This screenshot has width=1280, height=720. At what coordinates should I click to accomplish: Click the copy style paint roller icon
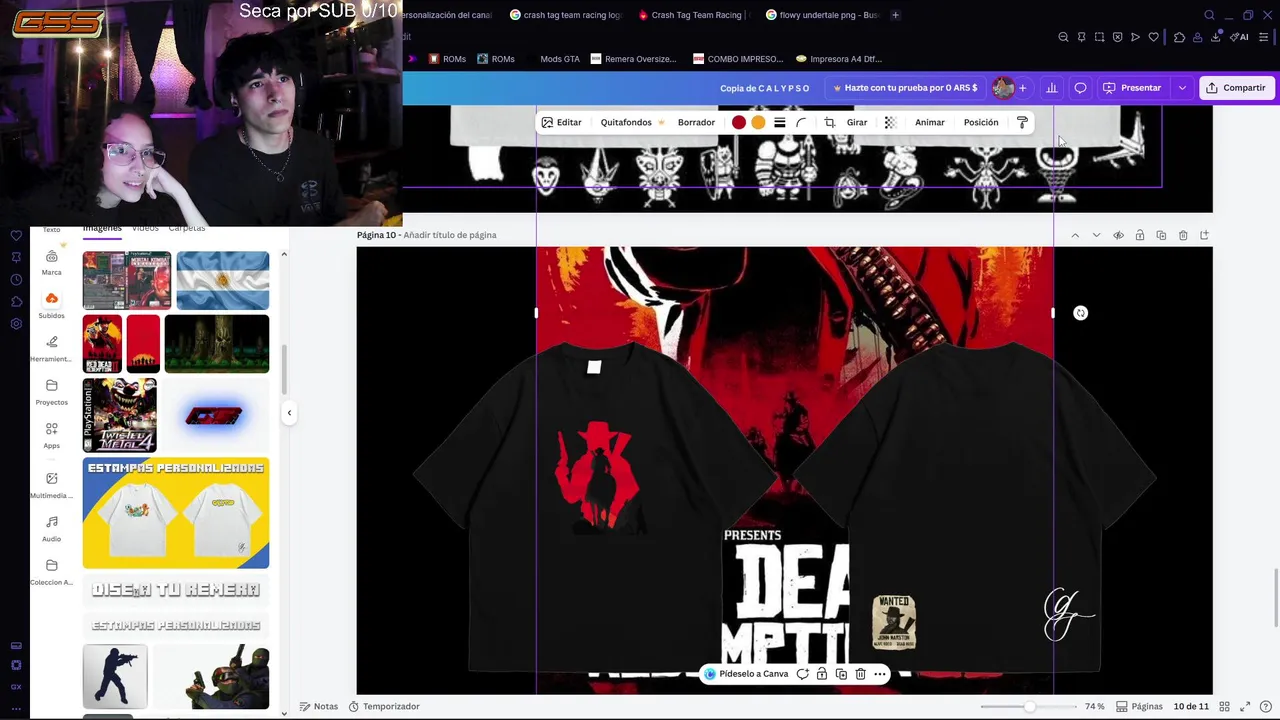(1022, 122)
